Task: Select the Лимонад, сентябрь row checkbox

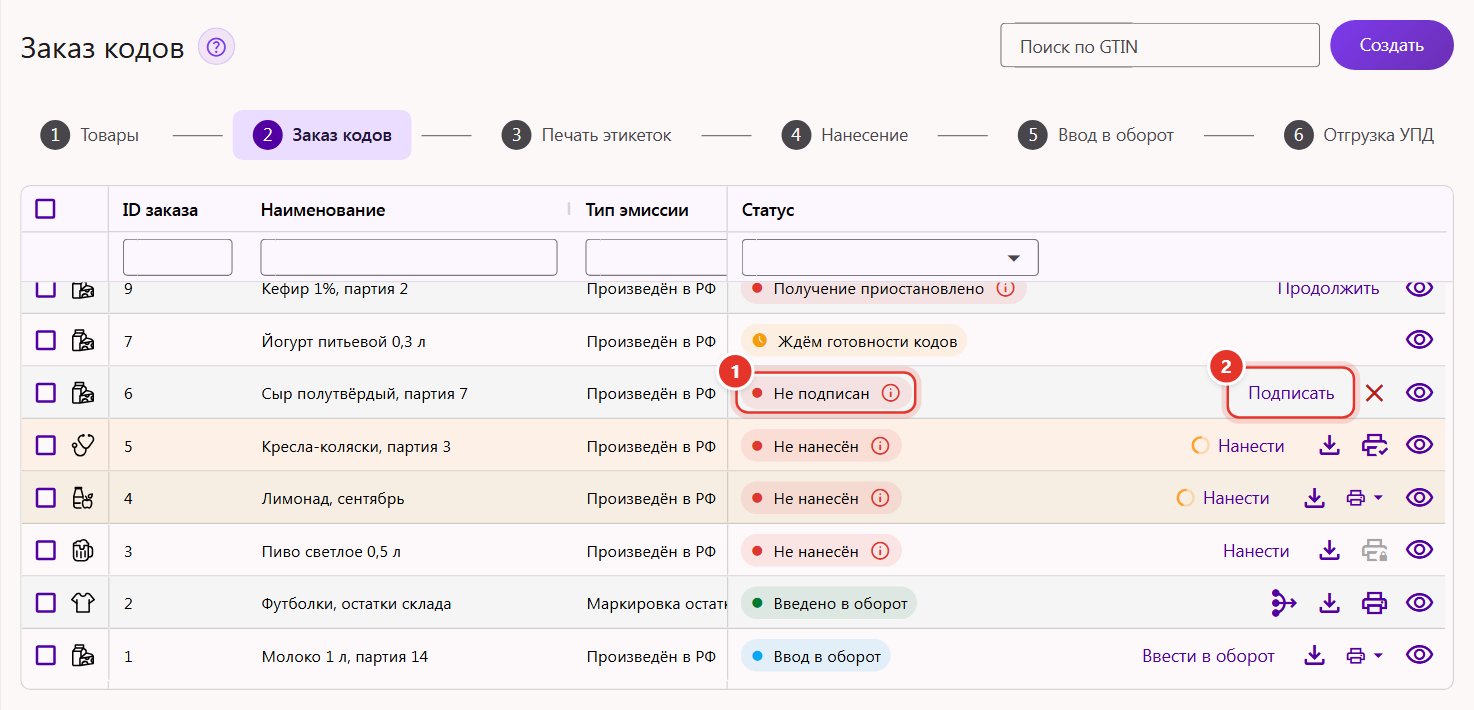Action: pos(45,498)
